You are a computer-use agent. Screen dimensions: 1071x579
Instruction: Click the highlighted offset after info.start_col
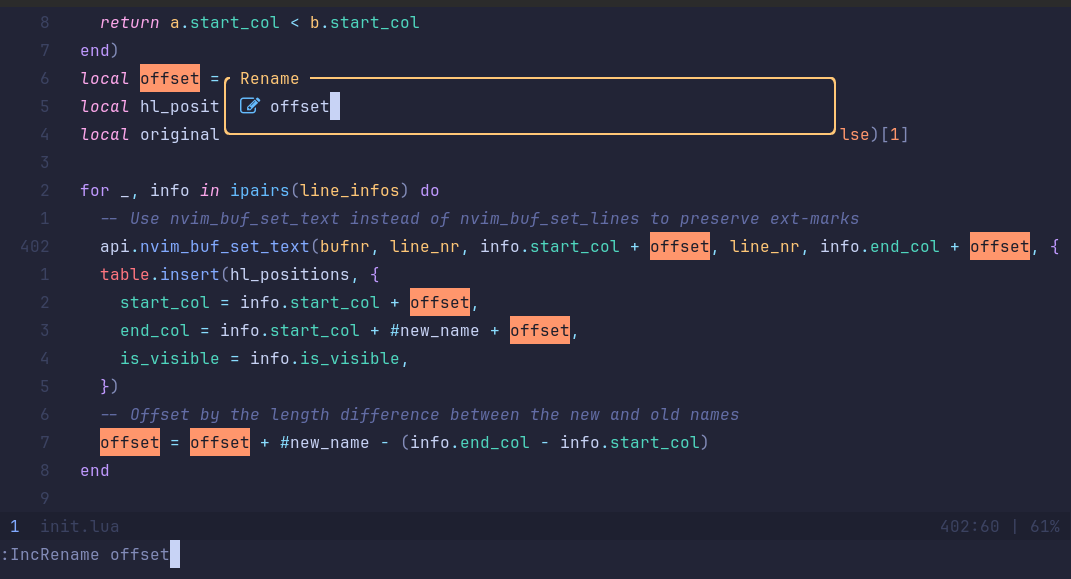pyautogui.click(x=679, y=246)
